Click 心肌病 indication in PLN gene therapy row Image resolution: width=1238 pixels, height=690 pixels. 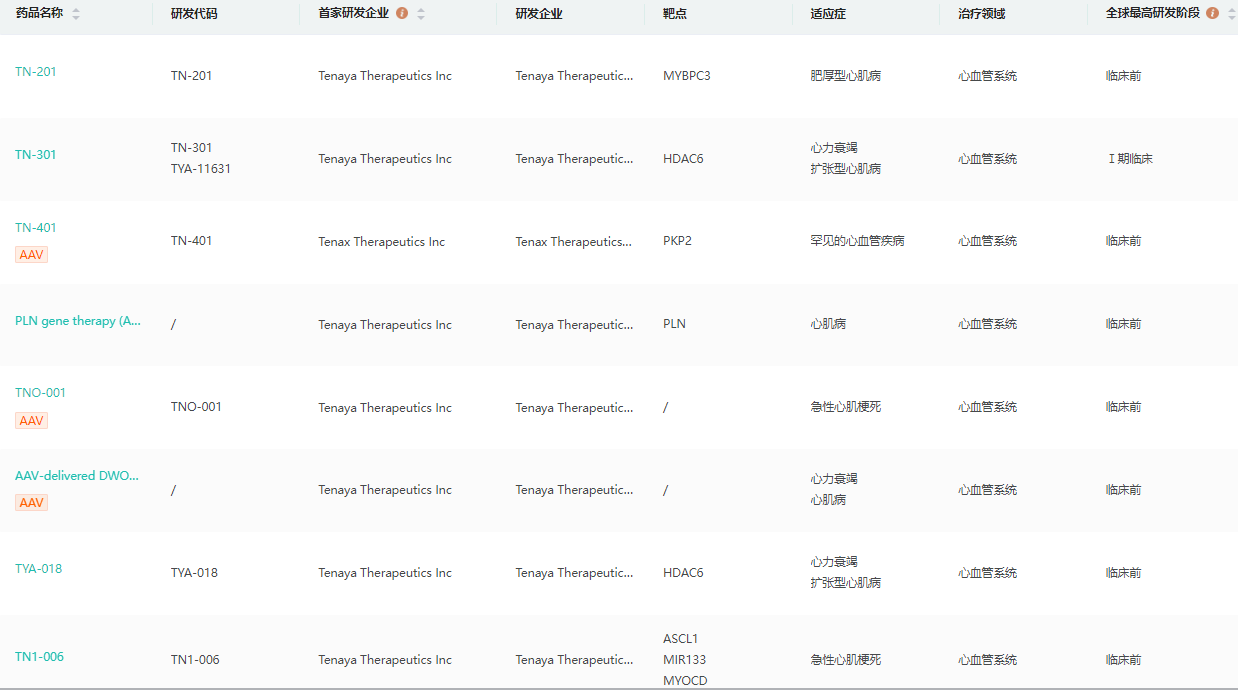(828, 324)
